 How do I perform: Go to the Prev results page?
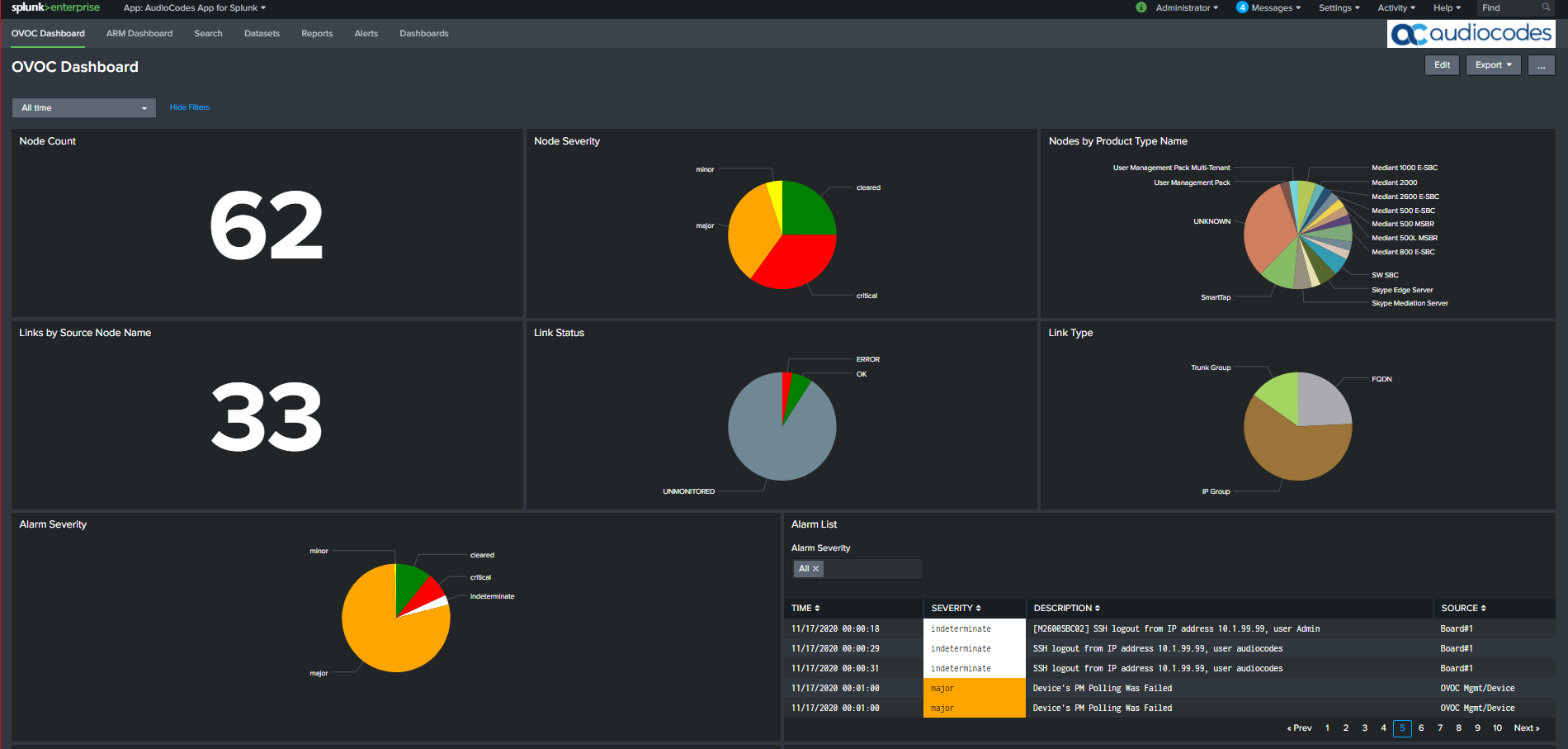coord(1299,728)
